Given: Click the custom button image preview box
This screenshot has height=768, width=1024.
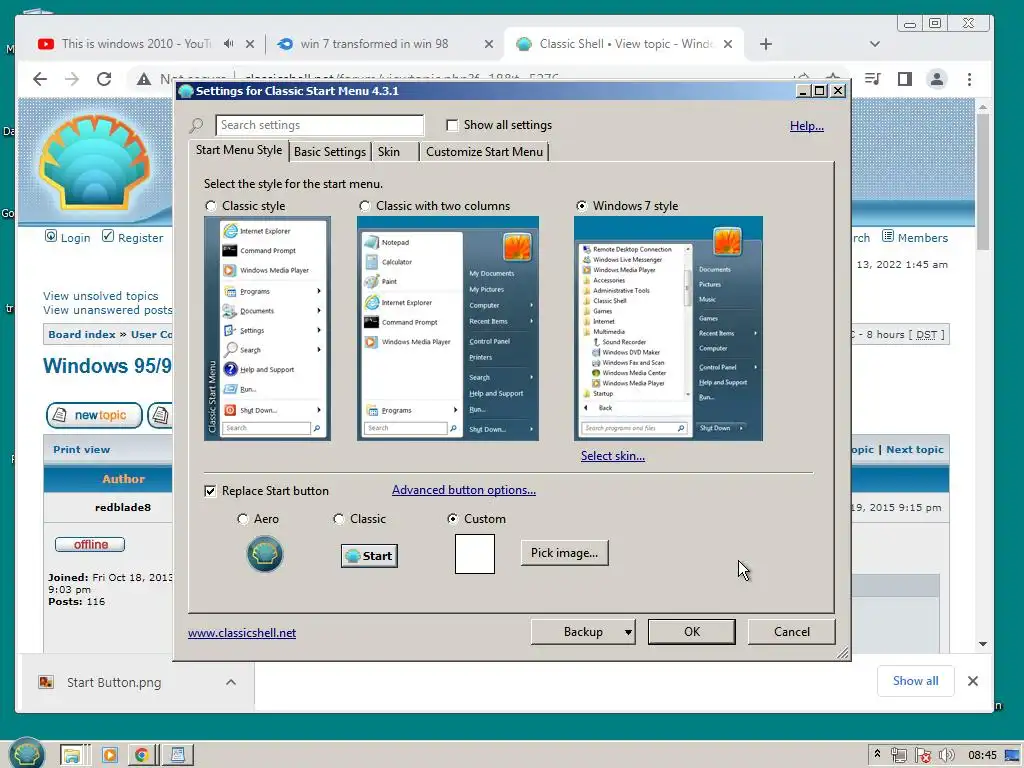Looking at the screenshot, I should click(475, 554).
